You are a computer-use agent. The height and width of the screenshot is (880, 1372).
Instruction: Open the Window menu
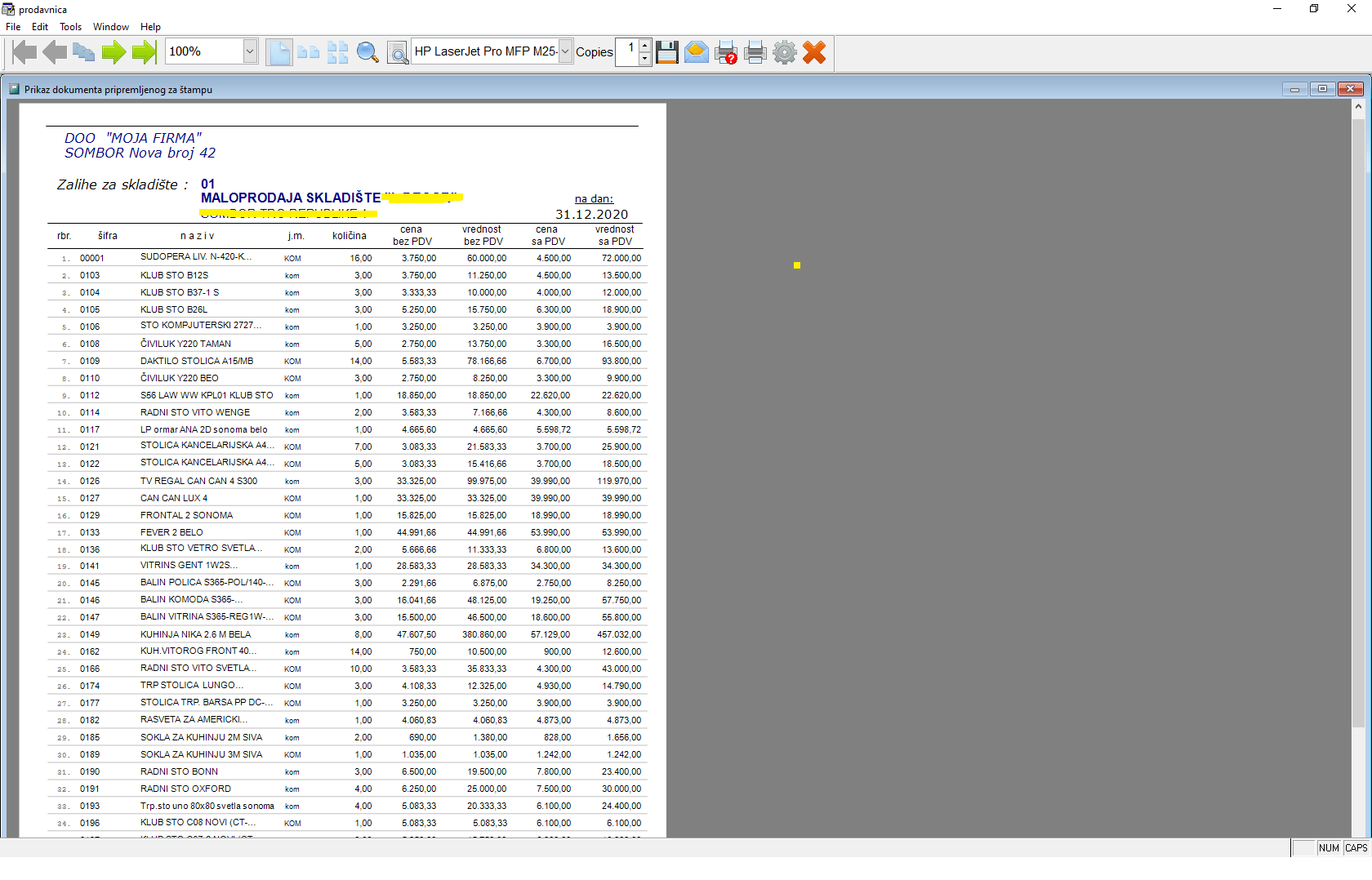(111, 27)
